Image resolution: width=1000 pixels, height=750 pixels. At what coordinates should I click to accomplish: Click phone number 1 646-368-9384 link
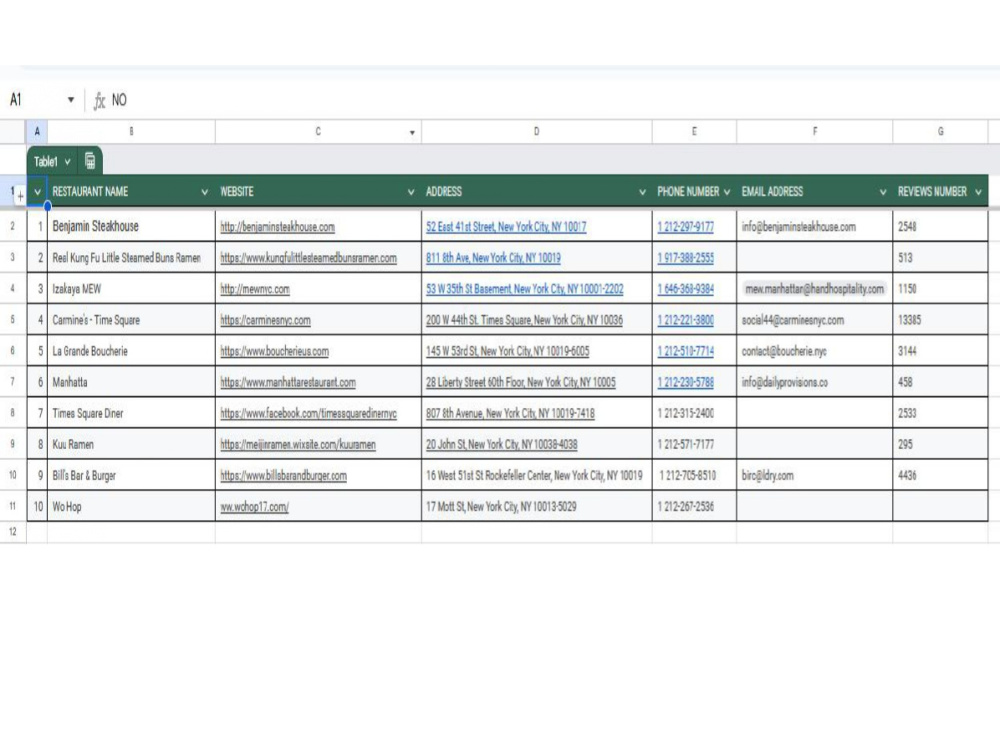pos(686,289)
